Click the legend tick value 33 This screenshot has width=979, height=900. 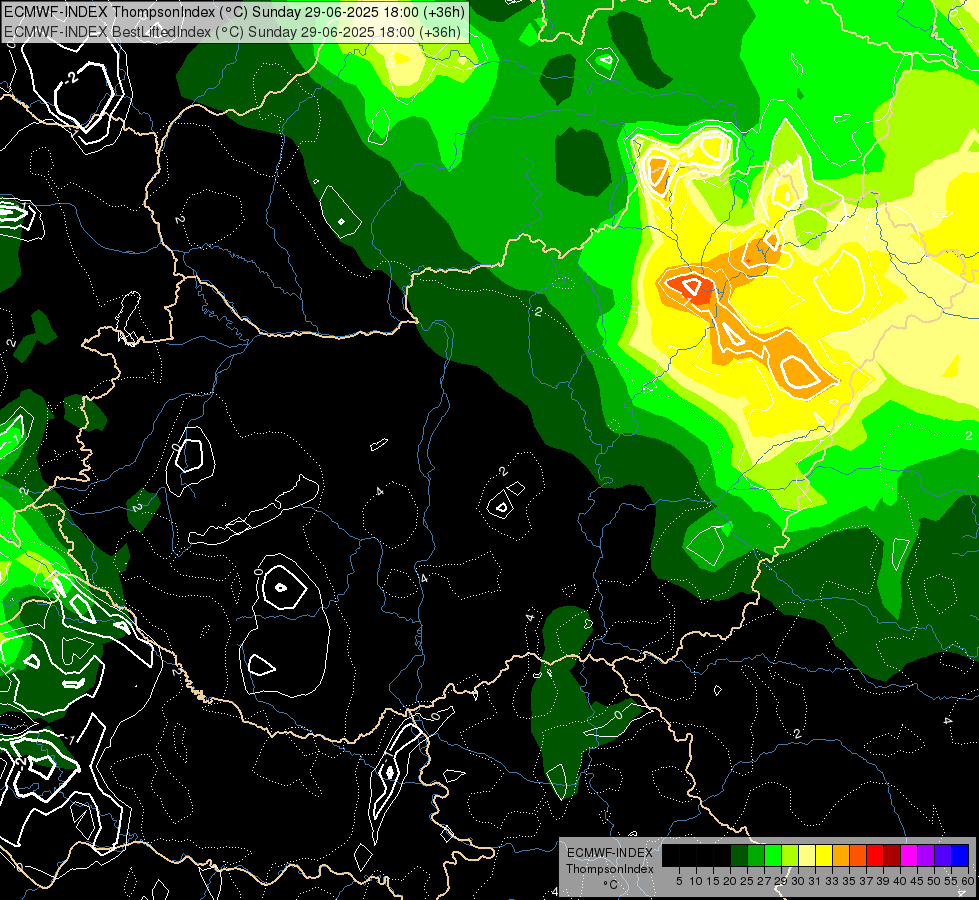point(832,881)
